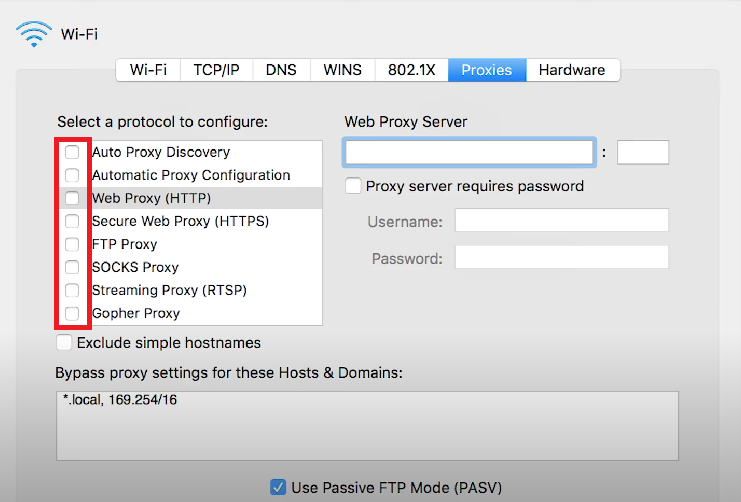The height and width of the screenshot is (502, 741).
Task: Select Secure Web Proxy (HTTPS) row label
Action: 180,221
